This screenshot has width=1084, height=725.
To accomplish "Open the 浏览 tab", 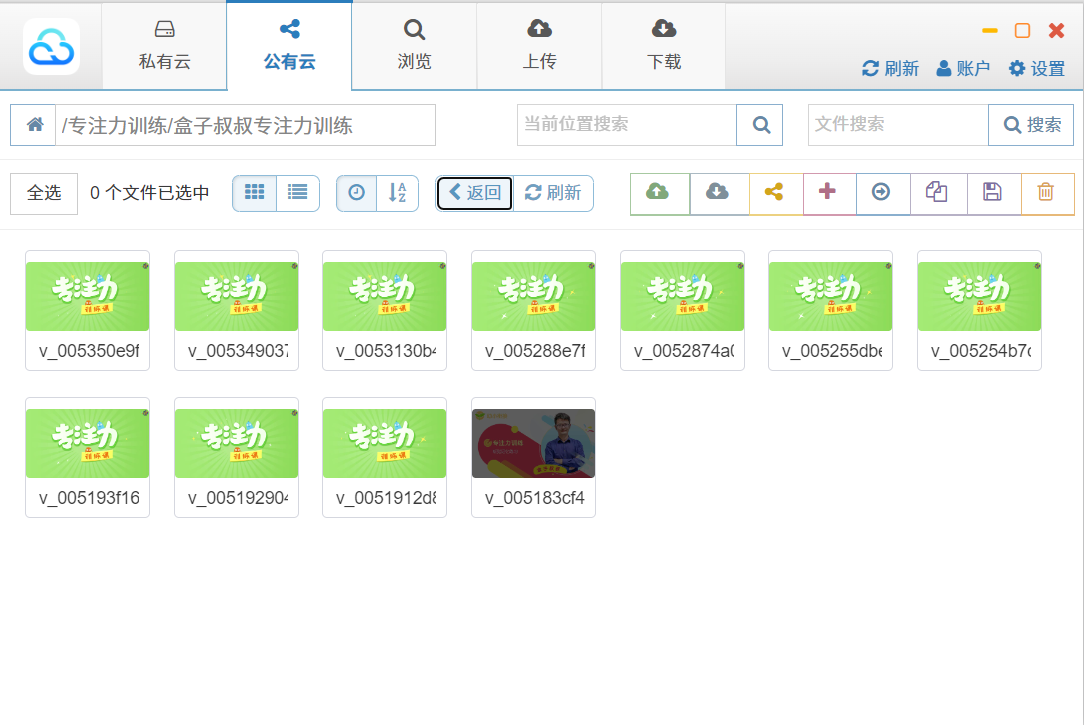I will tap(414, 46).
